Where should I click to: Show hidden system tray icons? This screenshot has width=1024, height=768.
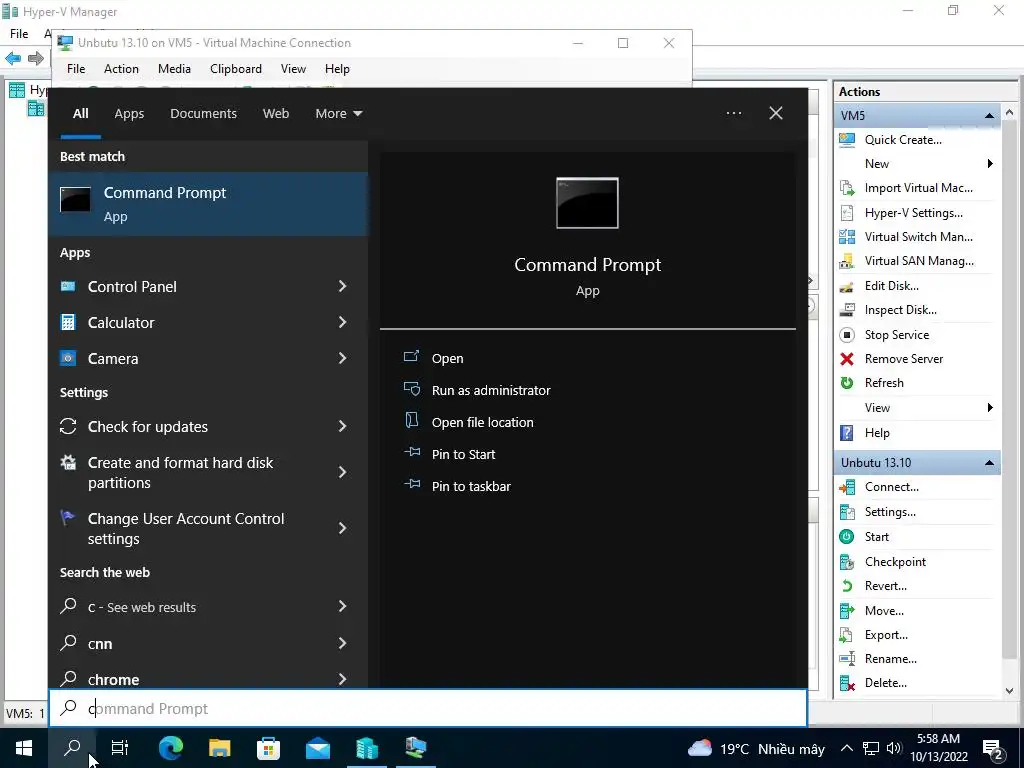click(x=846, y=748)
